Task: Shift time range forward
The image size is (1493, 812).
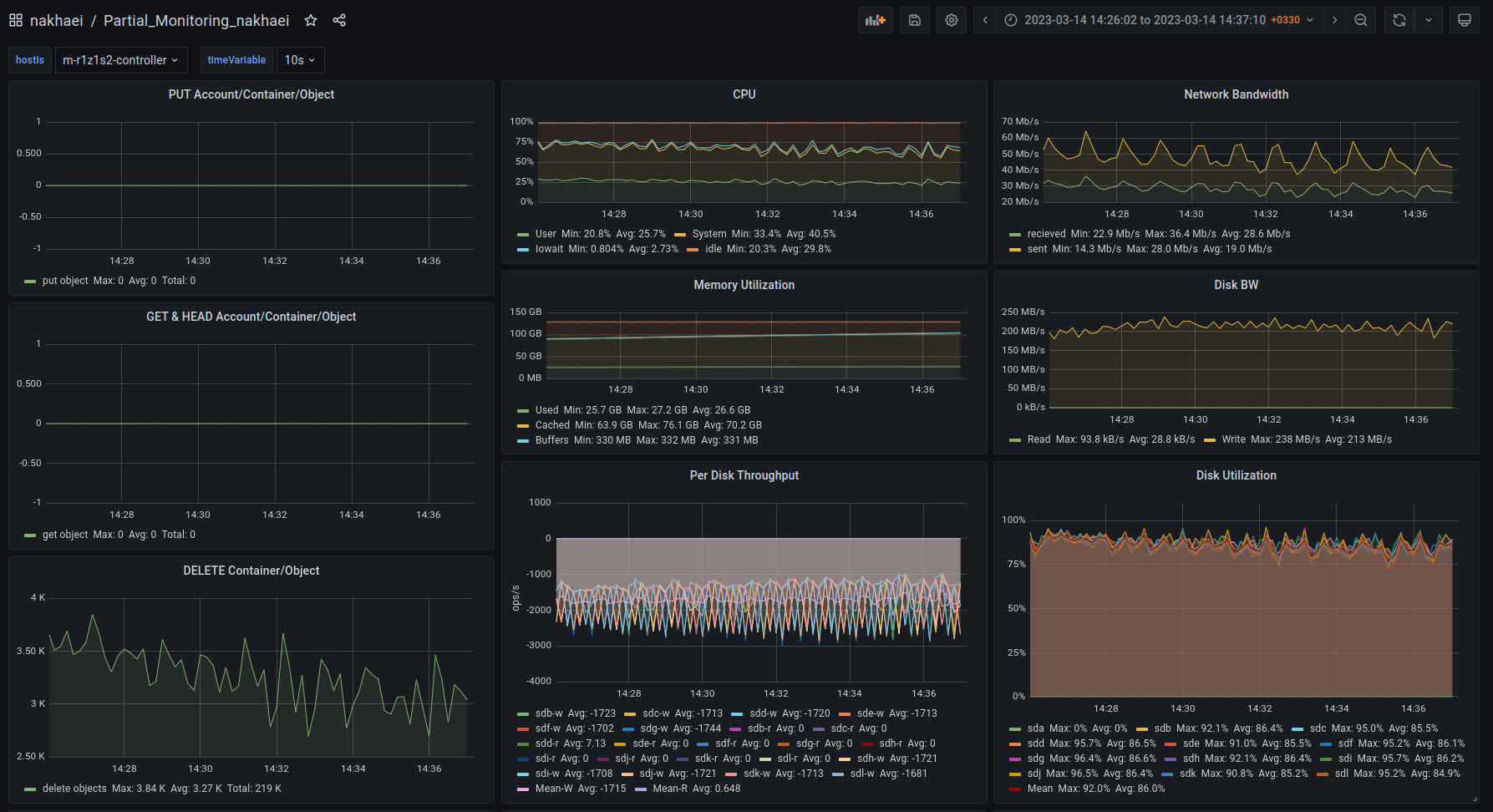Action: tap(1334, 20)
